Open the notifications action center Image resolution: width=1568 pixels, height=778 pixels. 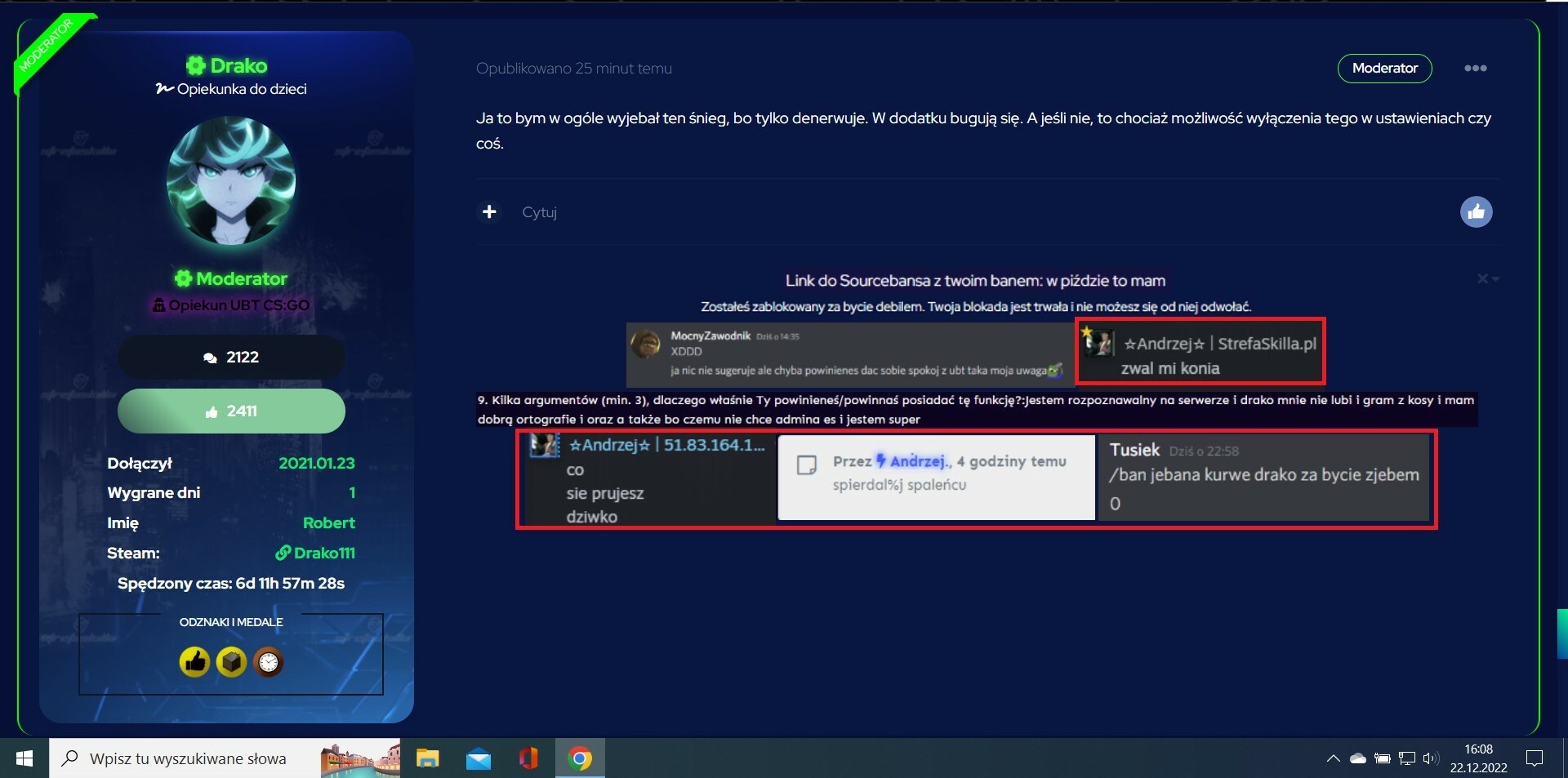[1535, 758]
